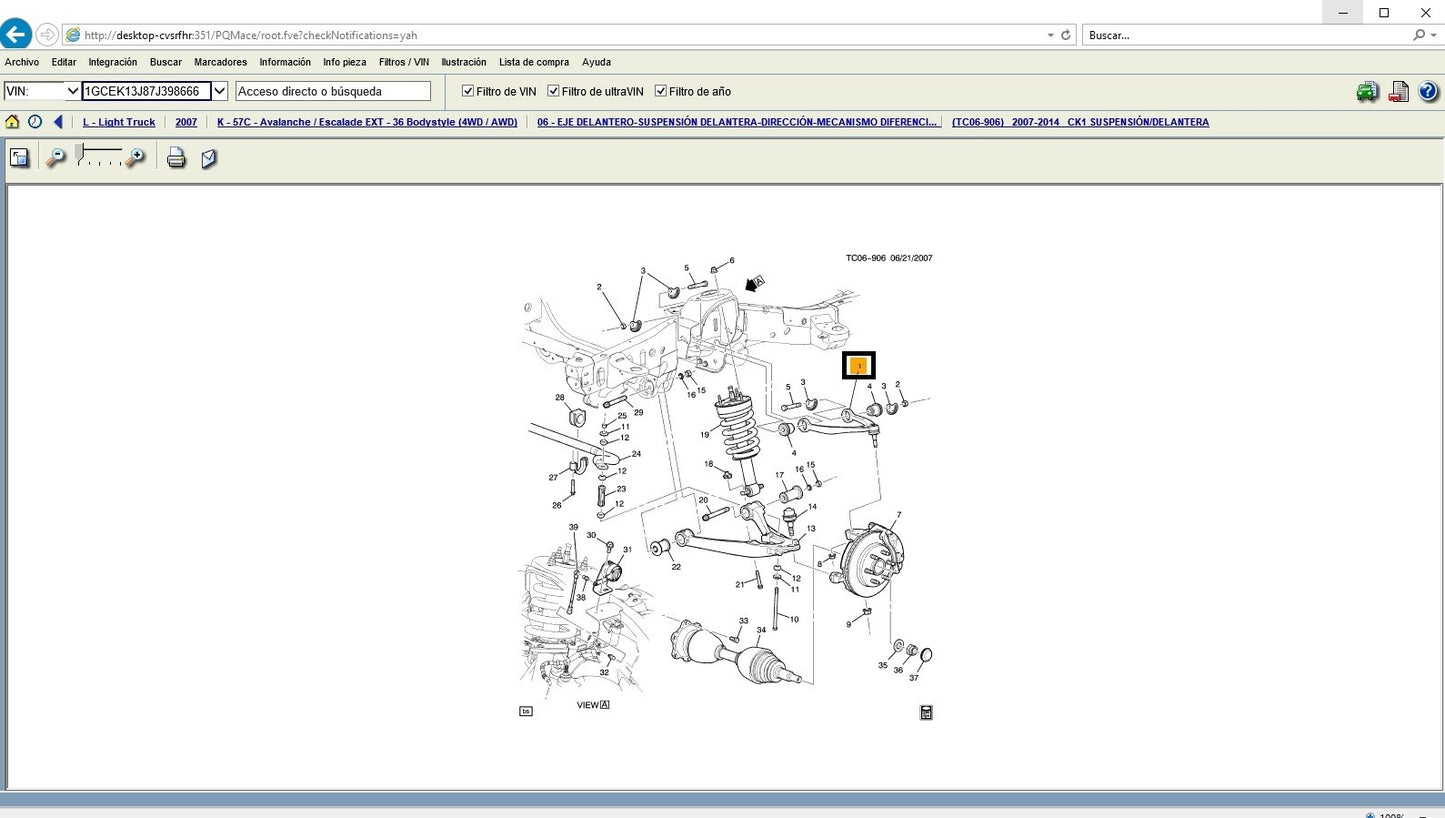The height and width of the screenshot is (818, 1445).
Task: Click the zoom in magnifier icon
Action: point(135,158)
